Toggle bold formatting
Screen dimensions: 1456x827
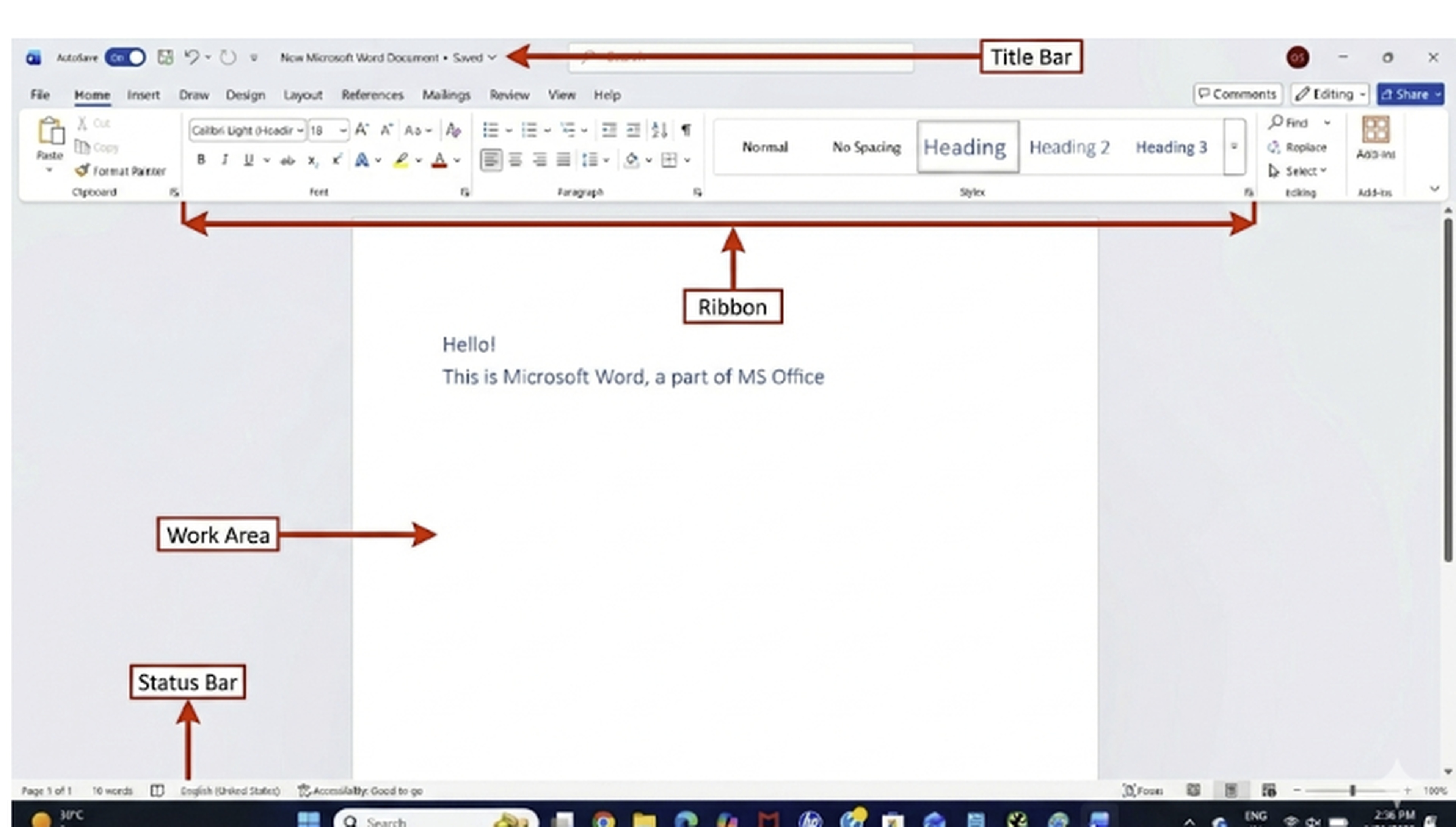(x=201, y=160)
